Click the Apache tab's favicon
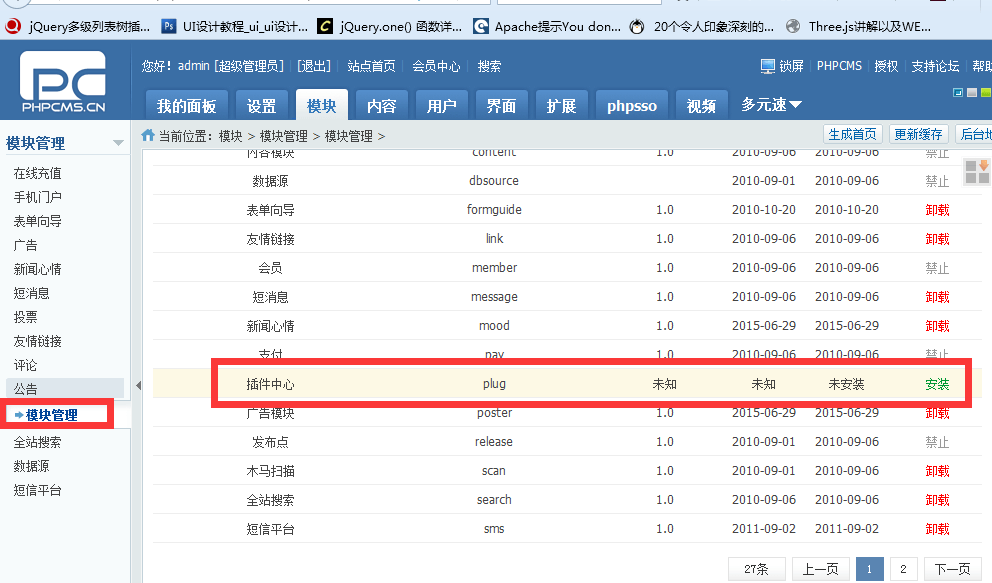This screenshot has width=992, height=583. [481, 26]
